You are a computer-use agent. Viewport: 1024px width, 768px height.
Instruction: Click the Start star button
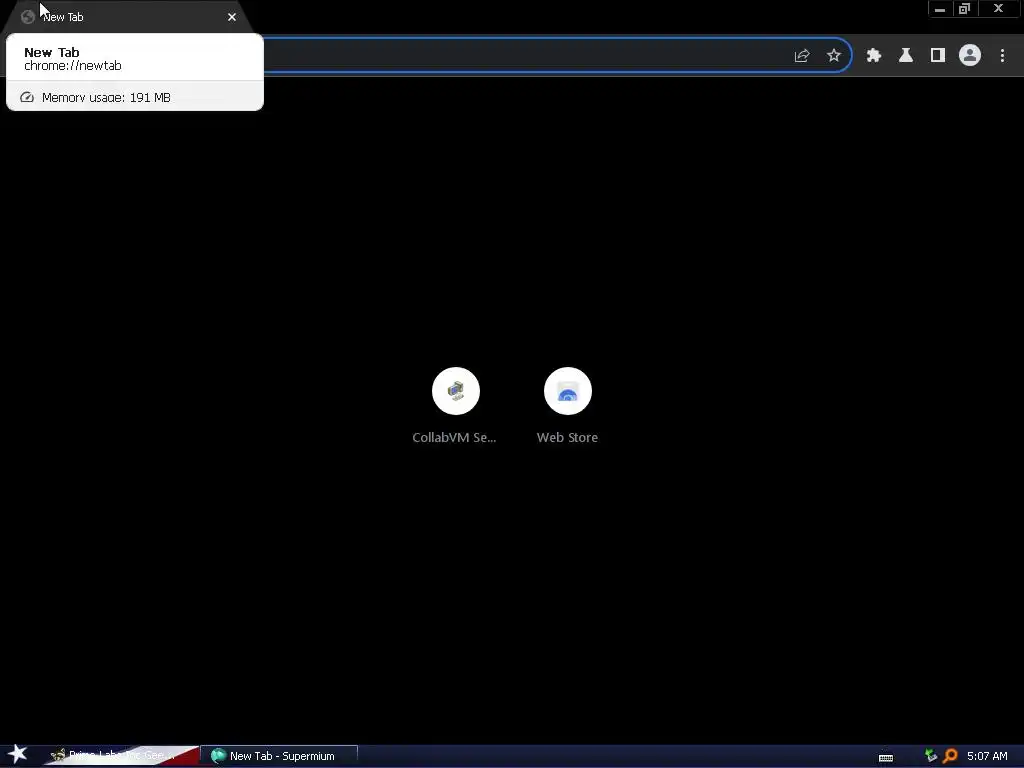[x=18, y=754]
